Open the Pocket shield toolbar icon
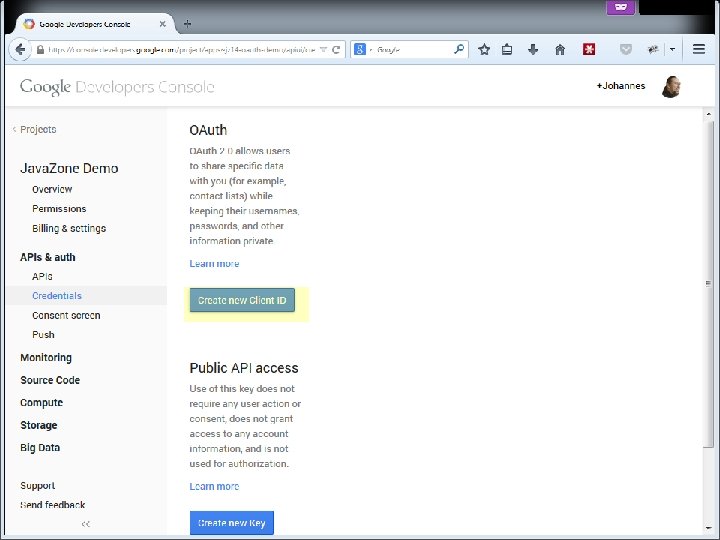This screenshot has width=720, height=540. click(625, 49)
